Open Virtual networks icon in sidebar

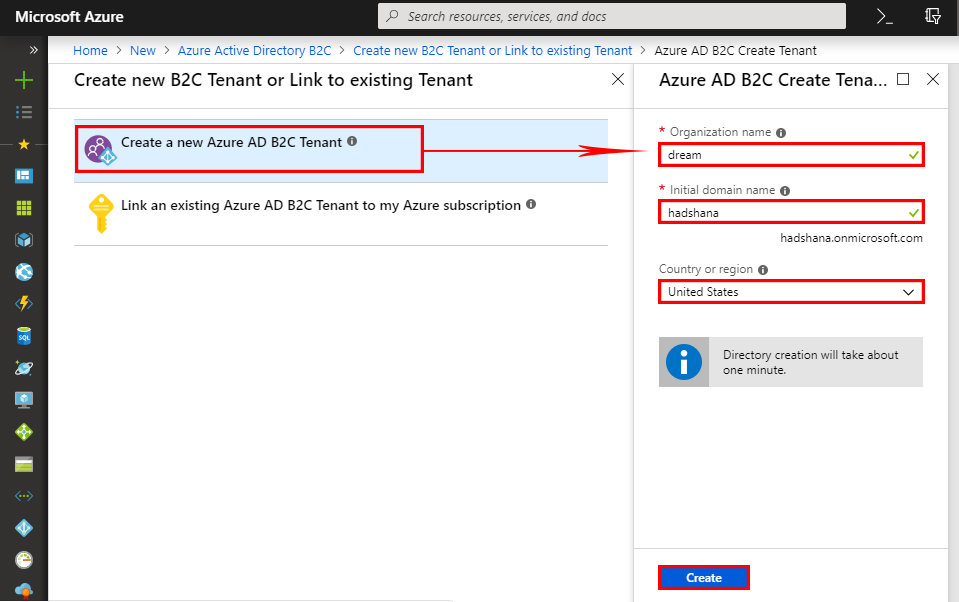(x=24, y=496)
